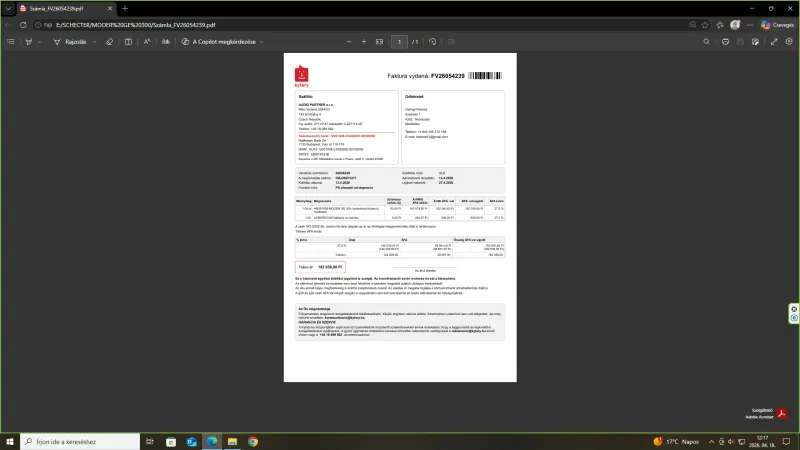Image resolution: width=800 pixels, height=450 pixels.
Task: Open PDF viewer settings gear
Action: point(789,42)
